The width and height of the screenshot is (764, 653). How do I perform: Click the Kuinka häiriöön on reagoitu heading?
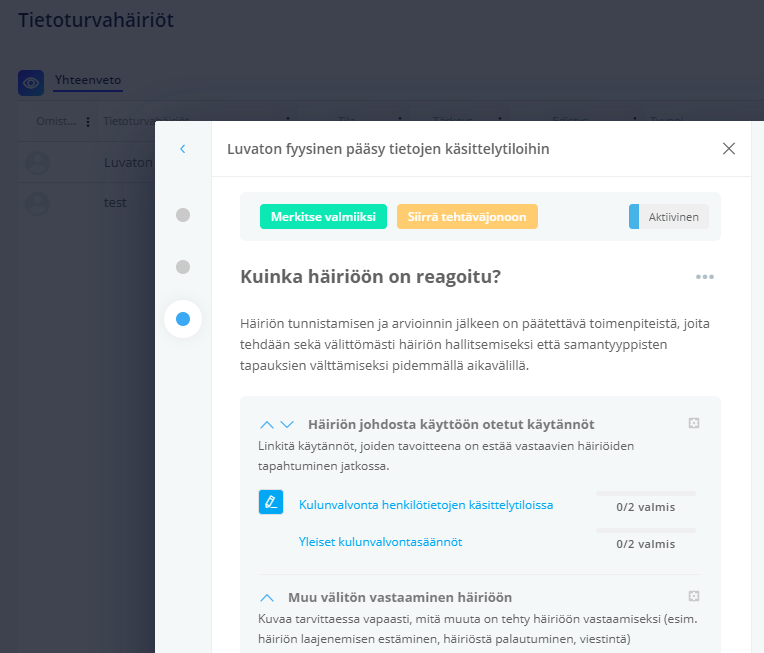pyautogui.click(x=370, y=277)
